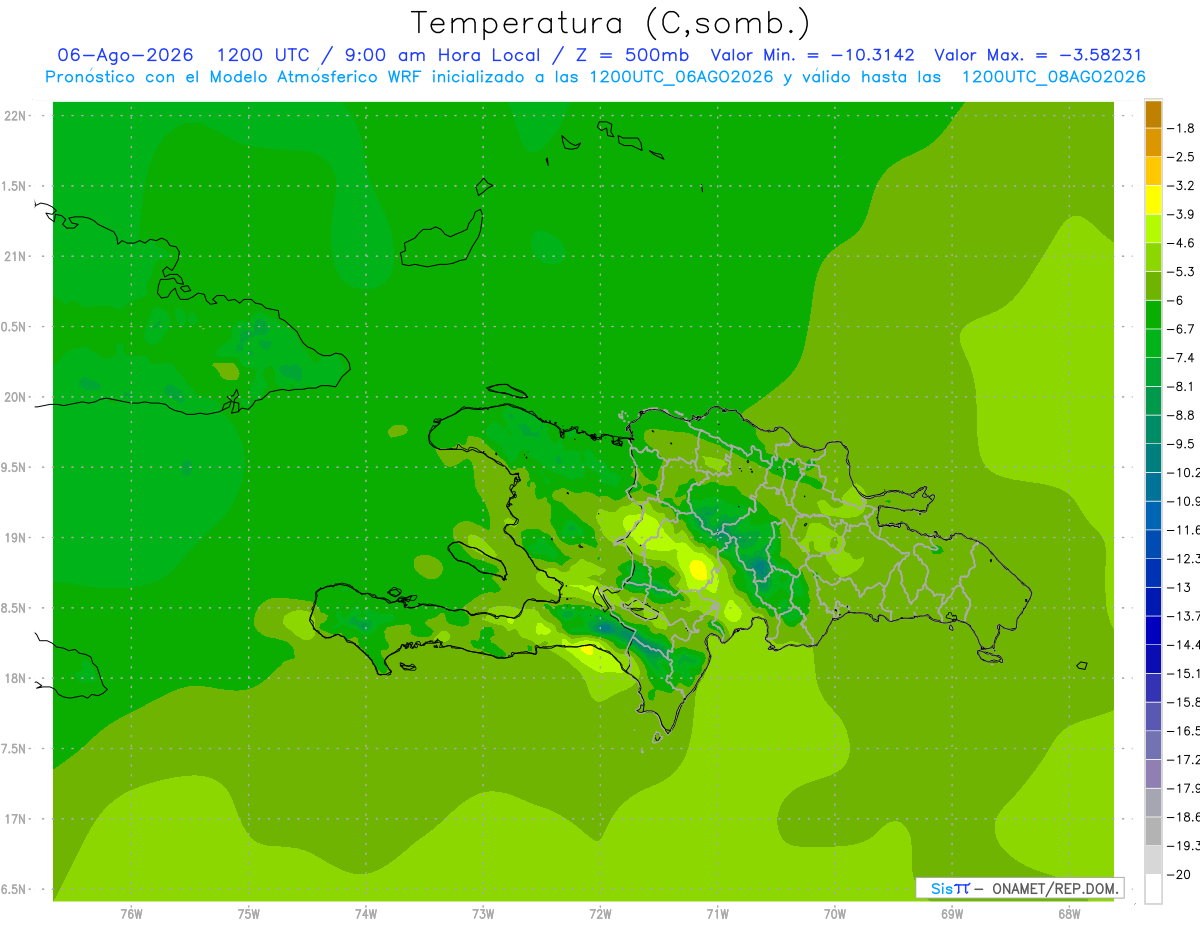Click the '-13' colorbar label

pyautogui.click(x=1179, y=587)
